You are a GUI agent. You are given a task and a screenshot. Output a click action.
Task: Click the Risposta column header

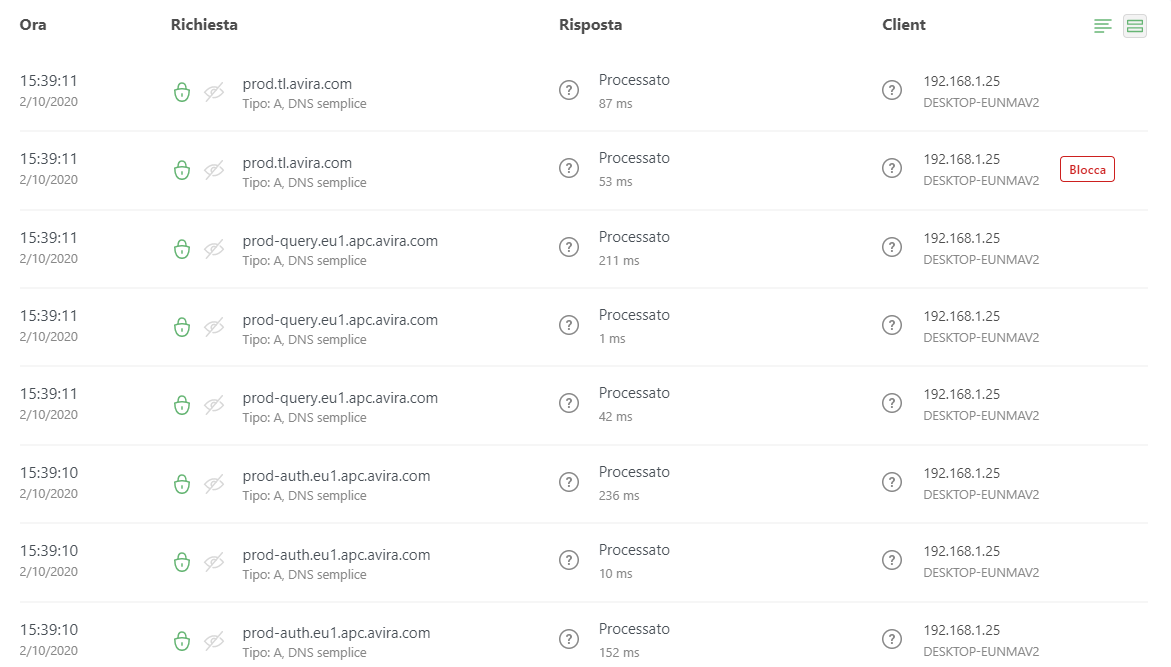point(590,25)
